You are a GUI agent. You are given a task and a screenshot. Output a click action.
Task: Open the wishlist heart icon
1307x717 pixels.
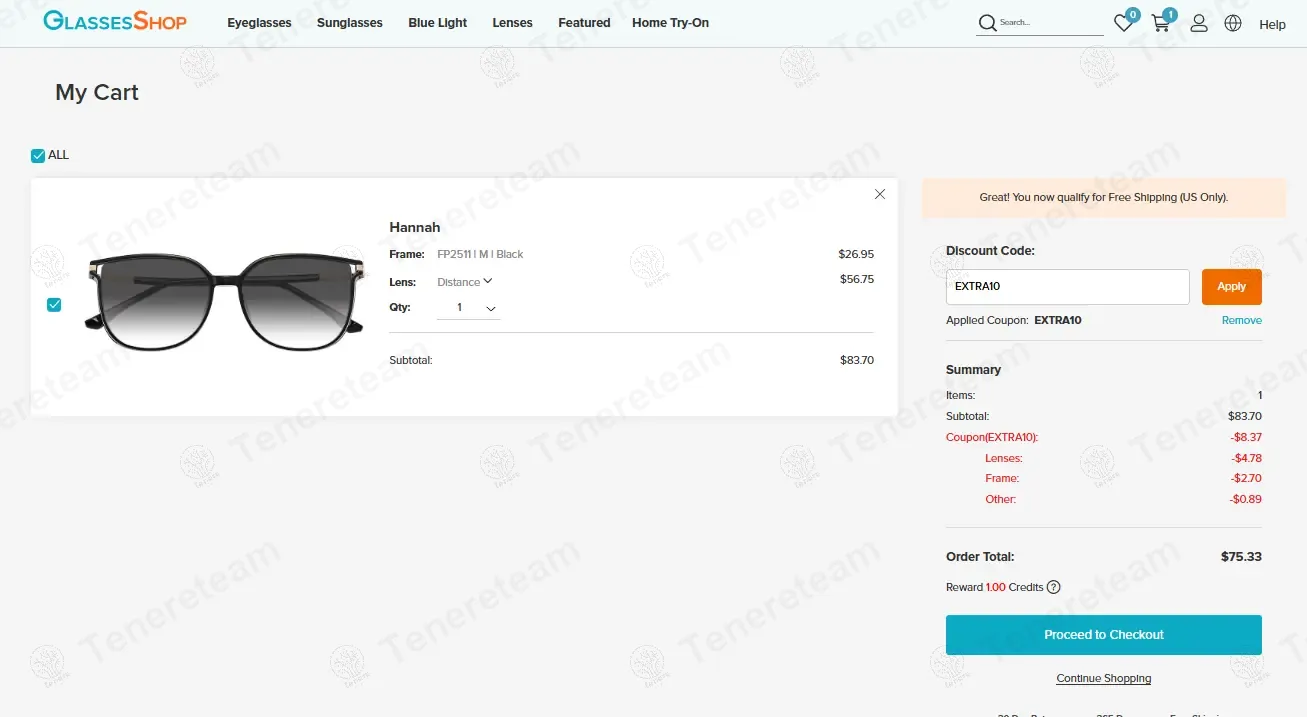pos(1124,24)
